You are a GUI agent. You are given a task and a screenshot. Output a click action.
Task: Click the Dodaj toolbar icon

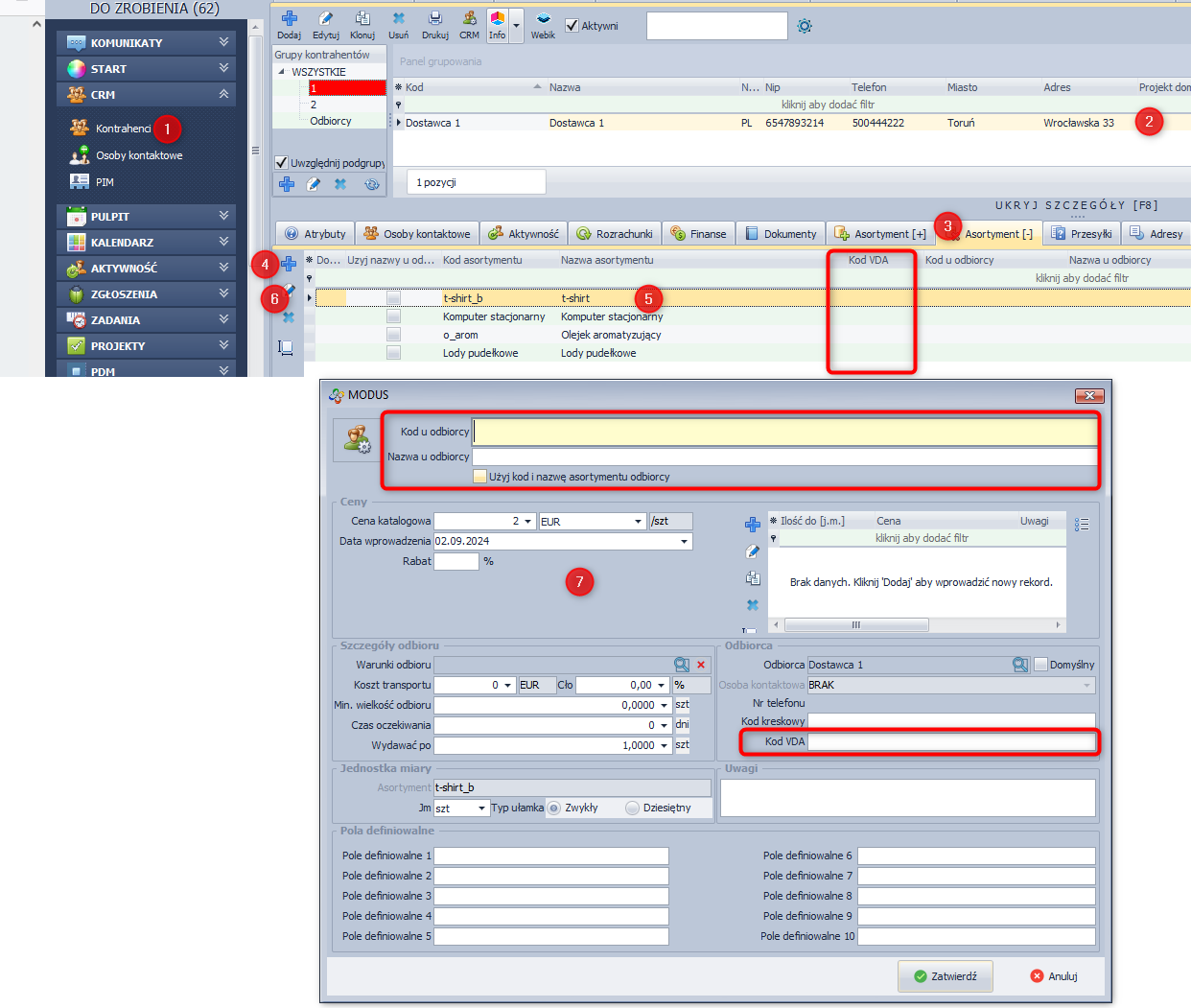tap(289, 19)
